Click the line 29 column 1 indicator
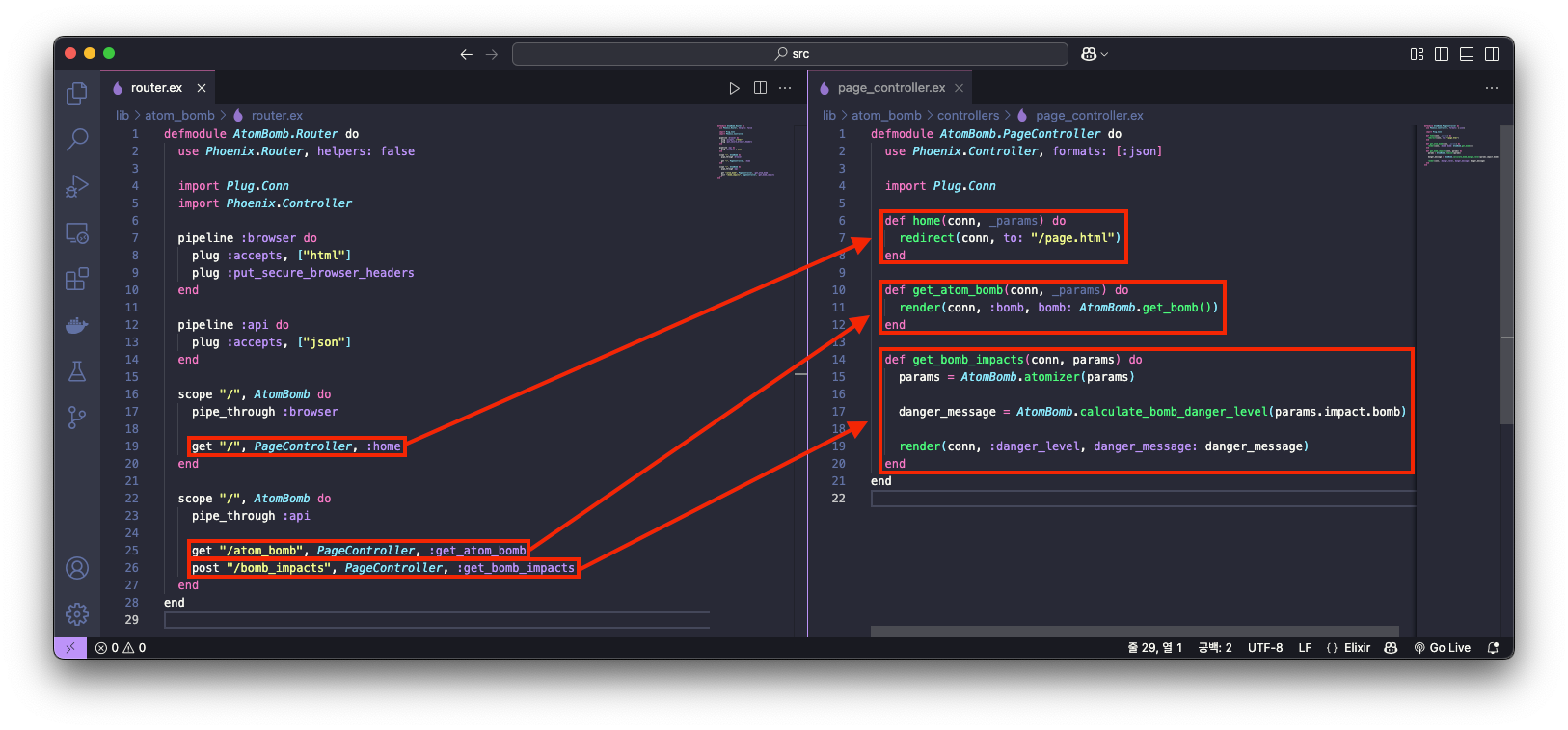 (1154, 648)
